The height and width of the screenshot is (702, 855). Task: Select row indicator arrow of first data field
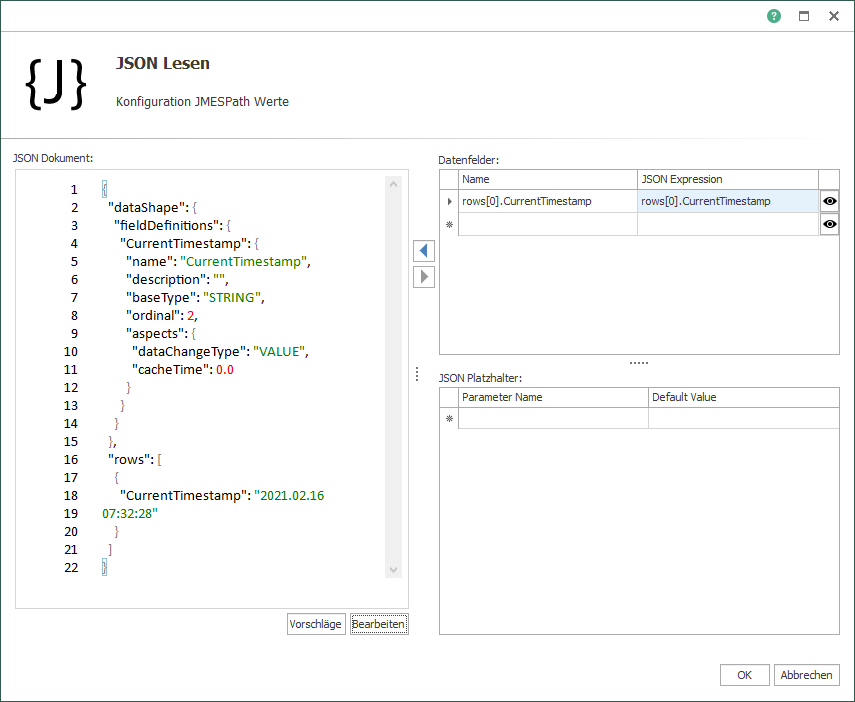pyautogui.click(x=449, y=201)
